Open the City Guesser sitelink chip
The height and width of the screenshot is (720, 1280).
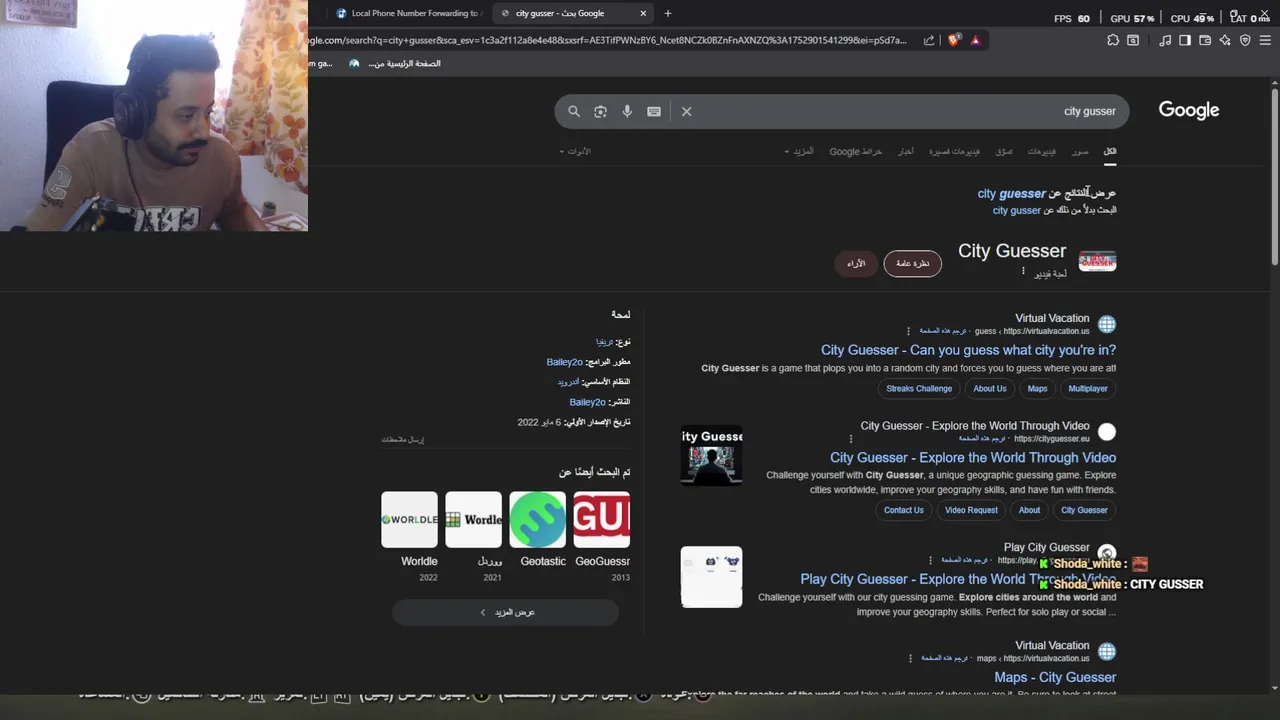click(x=1084, y=510)
